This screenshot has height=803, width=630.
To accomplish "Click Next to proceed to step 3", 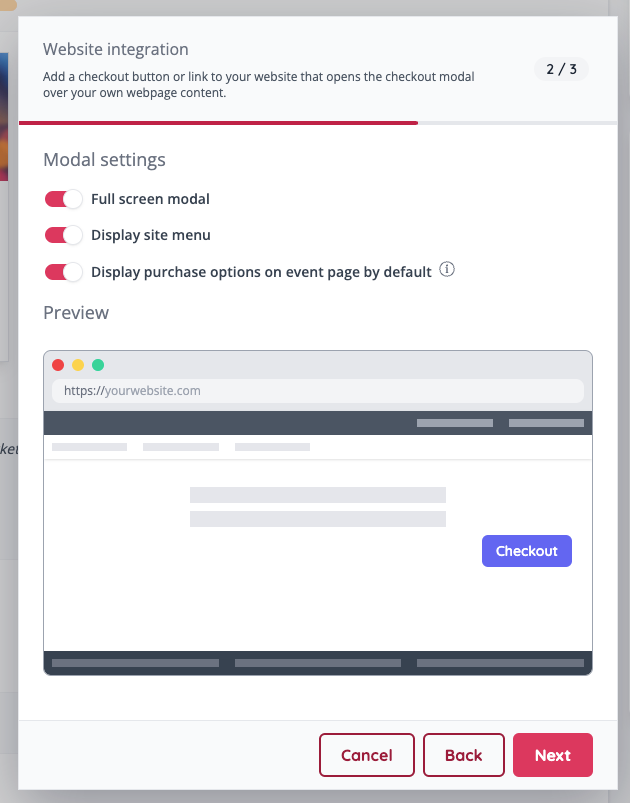I will coord(553,755).
